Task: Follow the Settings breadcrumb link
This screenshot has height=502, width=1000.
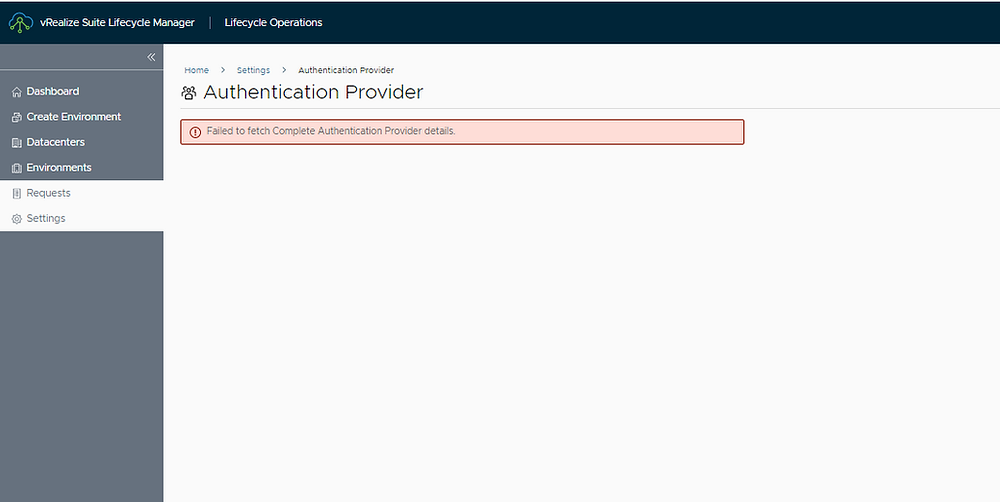Action: 253,70
